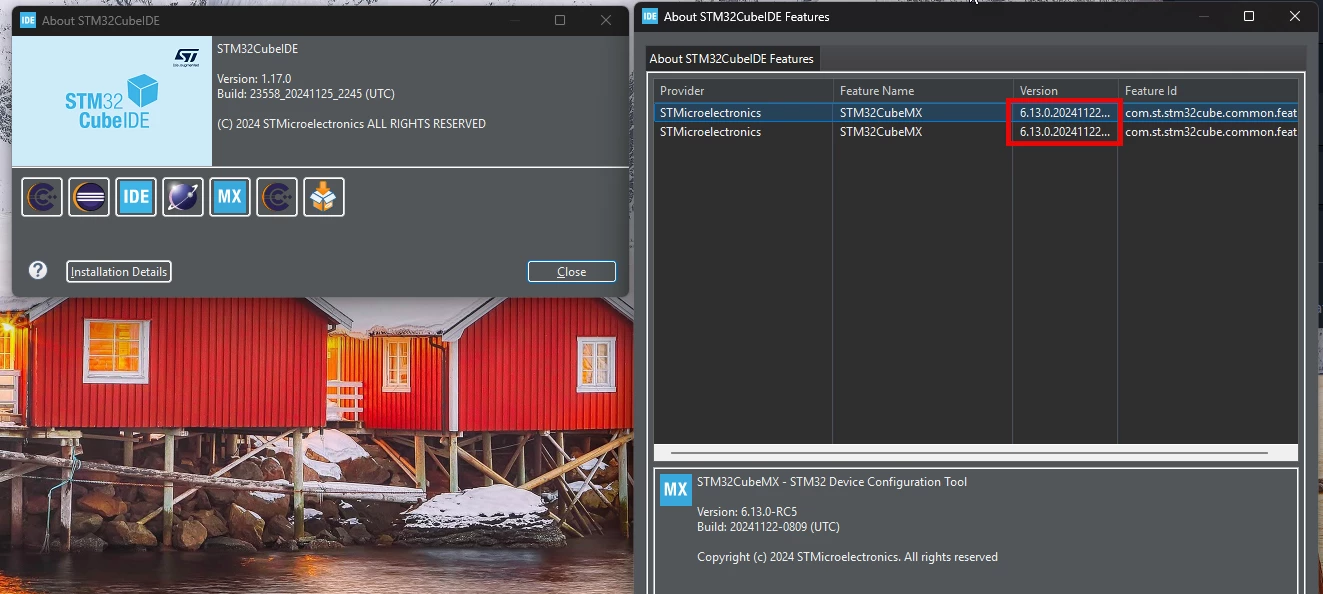The image size is (1323, 594).
Task: Click the 'STM32CubeIDE' product name above Version
Action: [257, 49]
